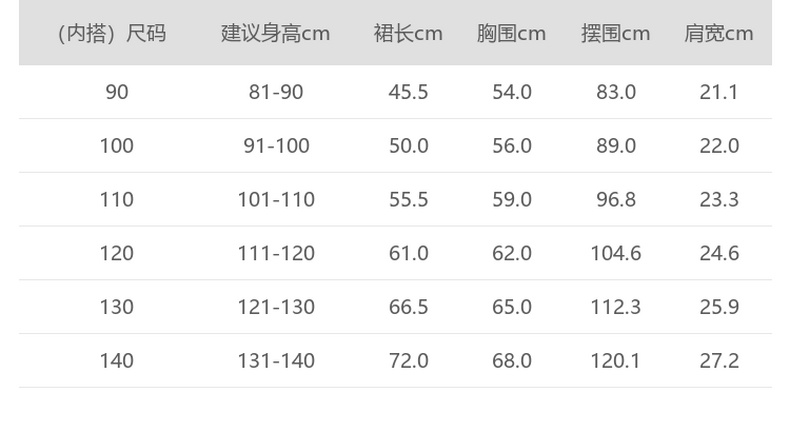The image size is (790, 431).
Task: Click the 96.8 hem measurement value
Action: coord(615,199)
